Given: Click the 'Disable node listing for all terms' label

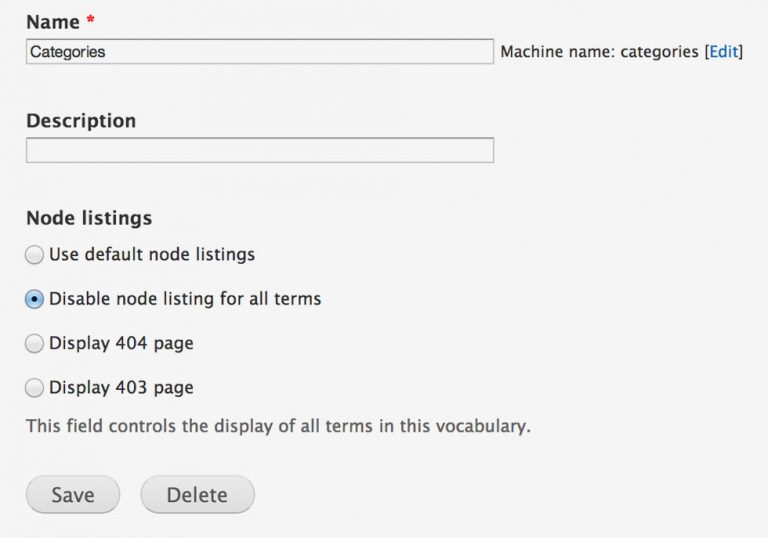Looking at the screenshot, I should pos(185,299).
